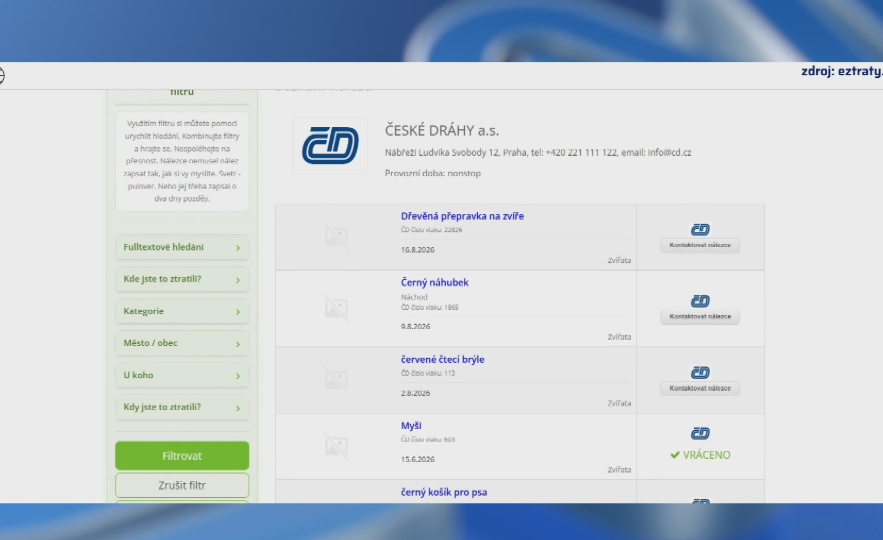Open the černý košík pro psa listing
This screenshot has width=883, height=540.
[x=444, y=492]
